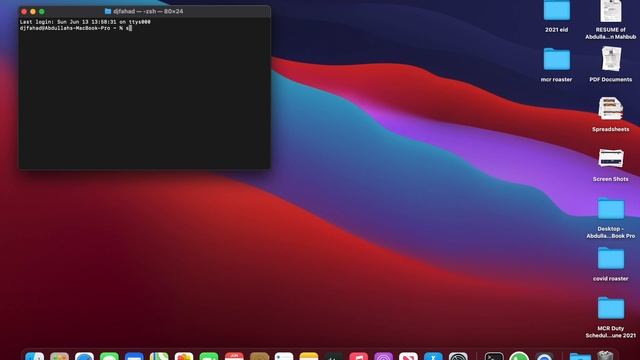Close the Terminal window with red button

[x=24, y=11]
